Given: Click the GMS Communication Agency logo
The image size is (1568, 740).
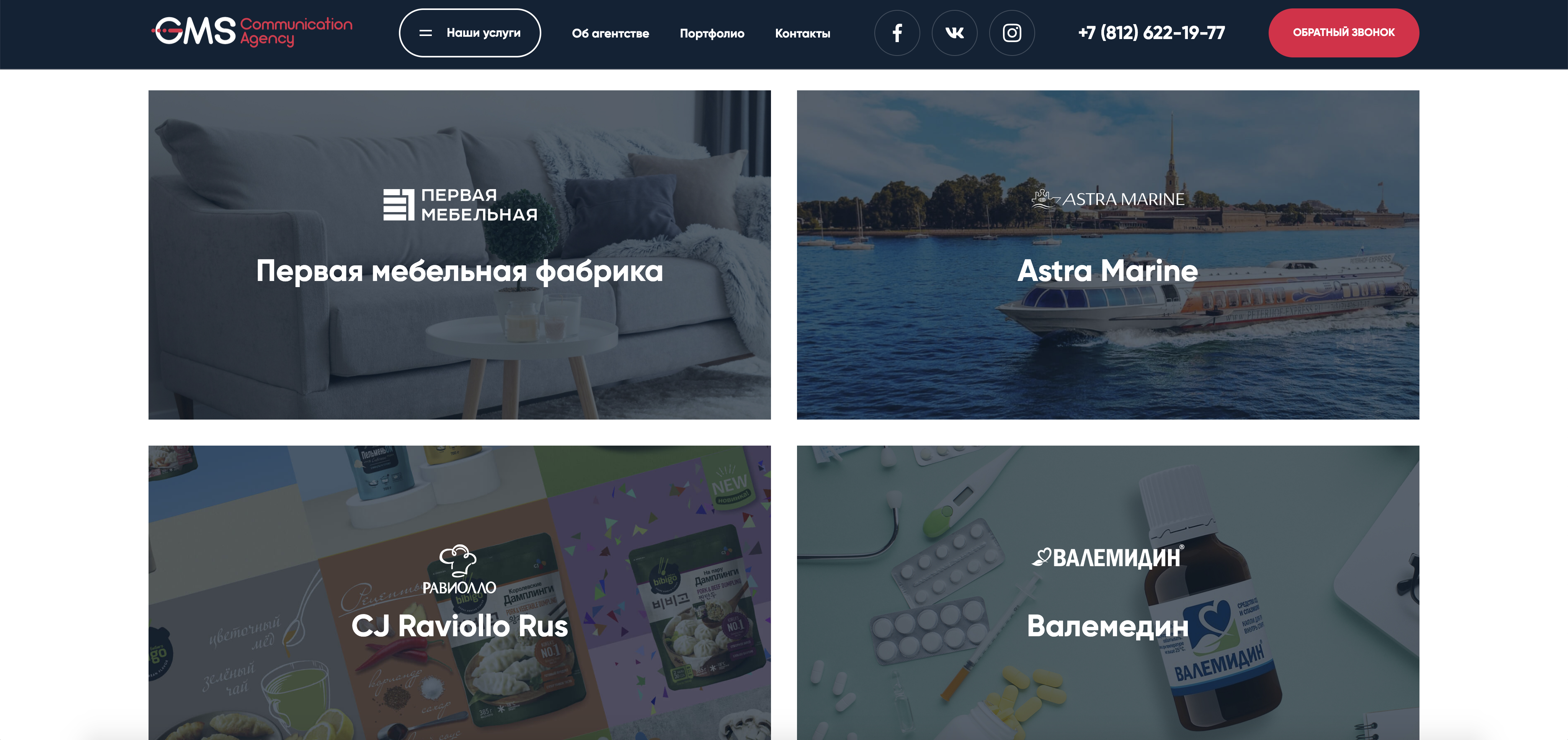Looking at the screenshot, I should pyautogui.click(x=252, y=32).
